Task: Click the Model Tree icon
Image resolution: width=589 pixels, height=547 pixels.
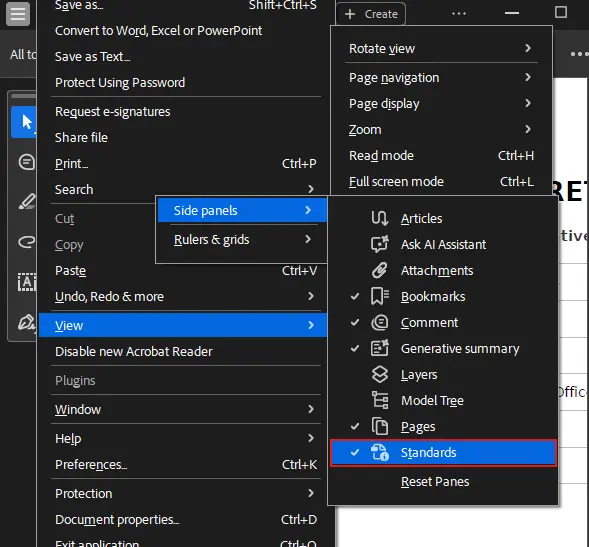Action: click(380, 400)
